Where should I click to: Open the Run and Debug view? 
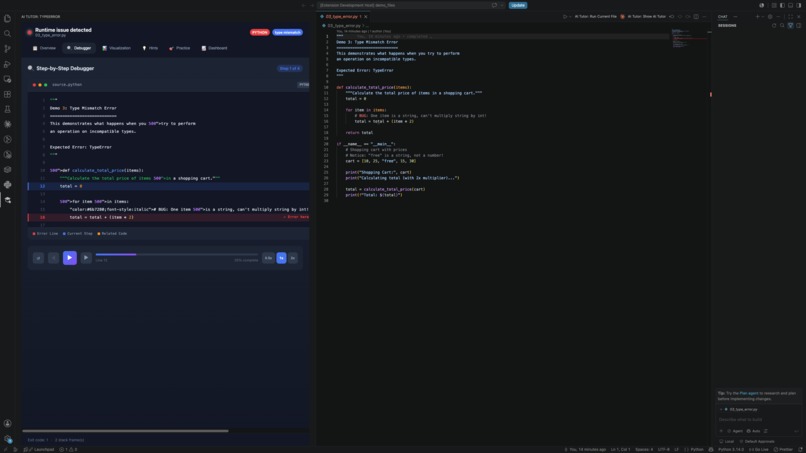[7, 64]
